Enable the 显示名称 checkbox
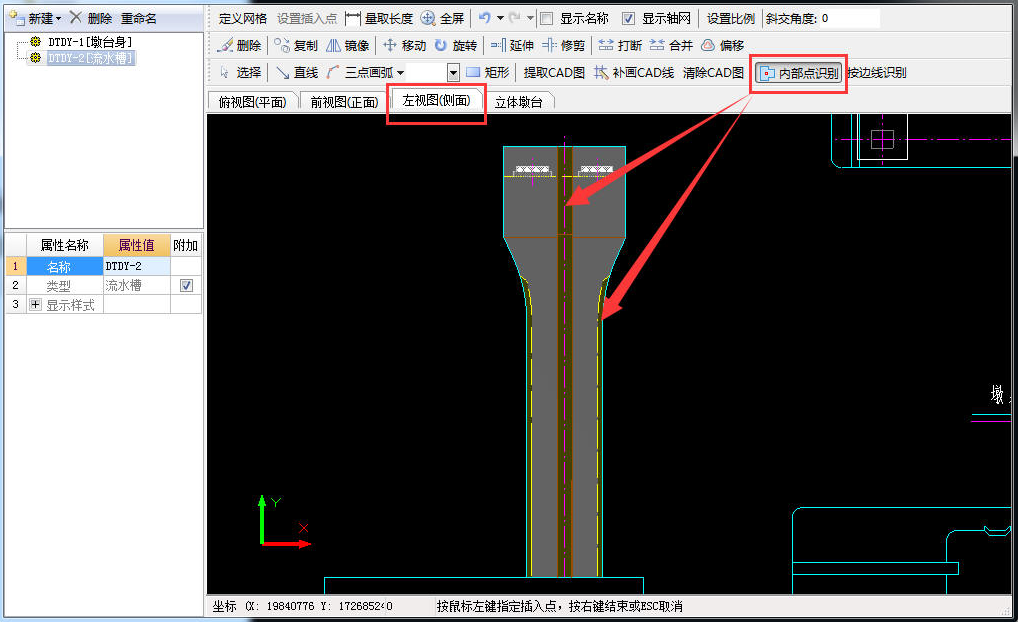 pyautogui.click(x=546, y=19)
